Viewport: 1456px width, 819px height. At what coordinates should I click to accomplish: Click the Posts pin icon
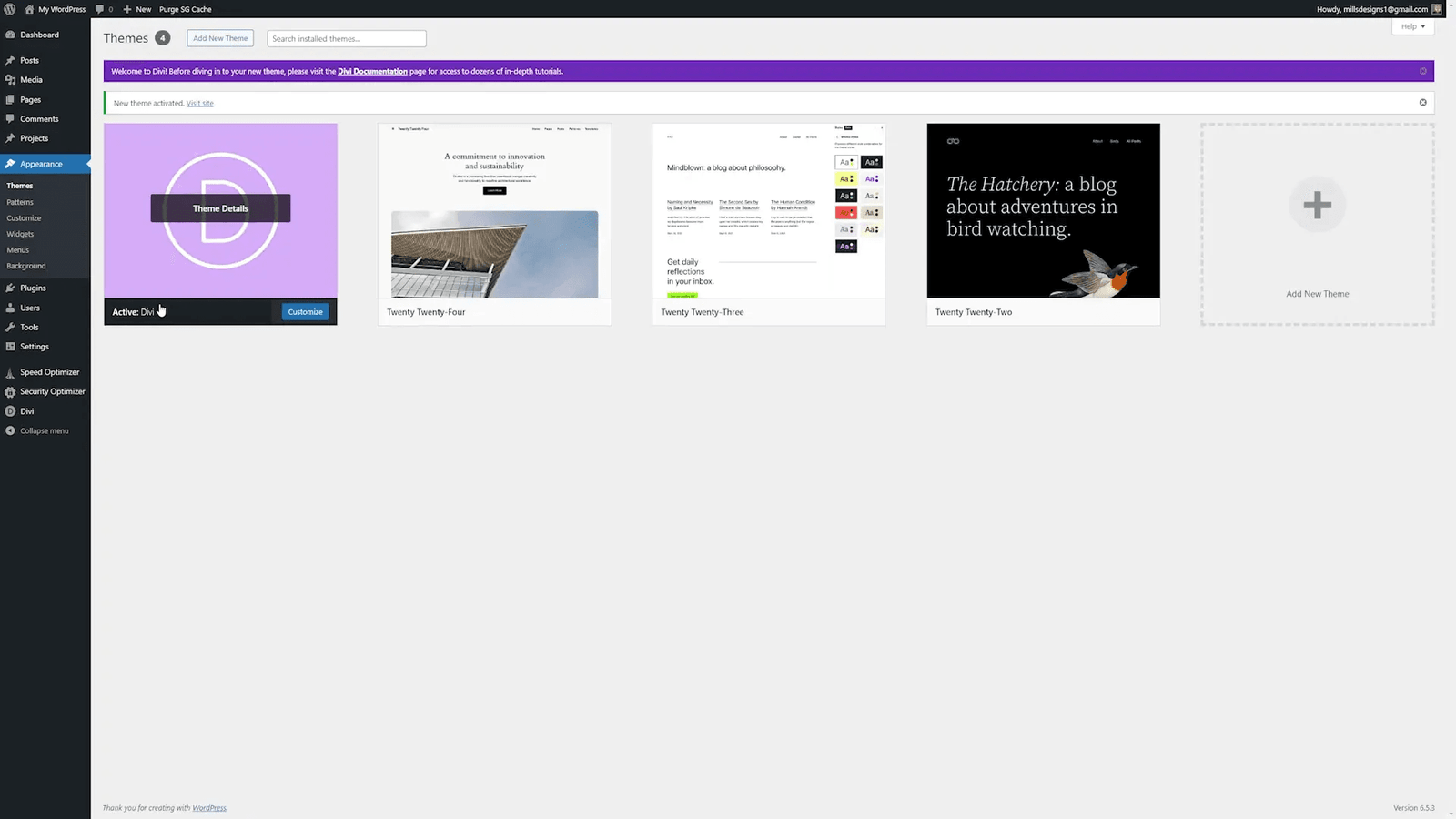point(10,60)
